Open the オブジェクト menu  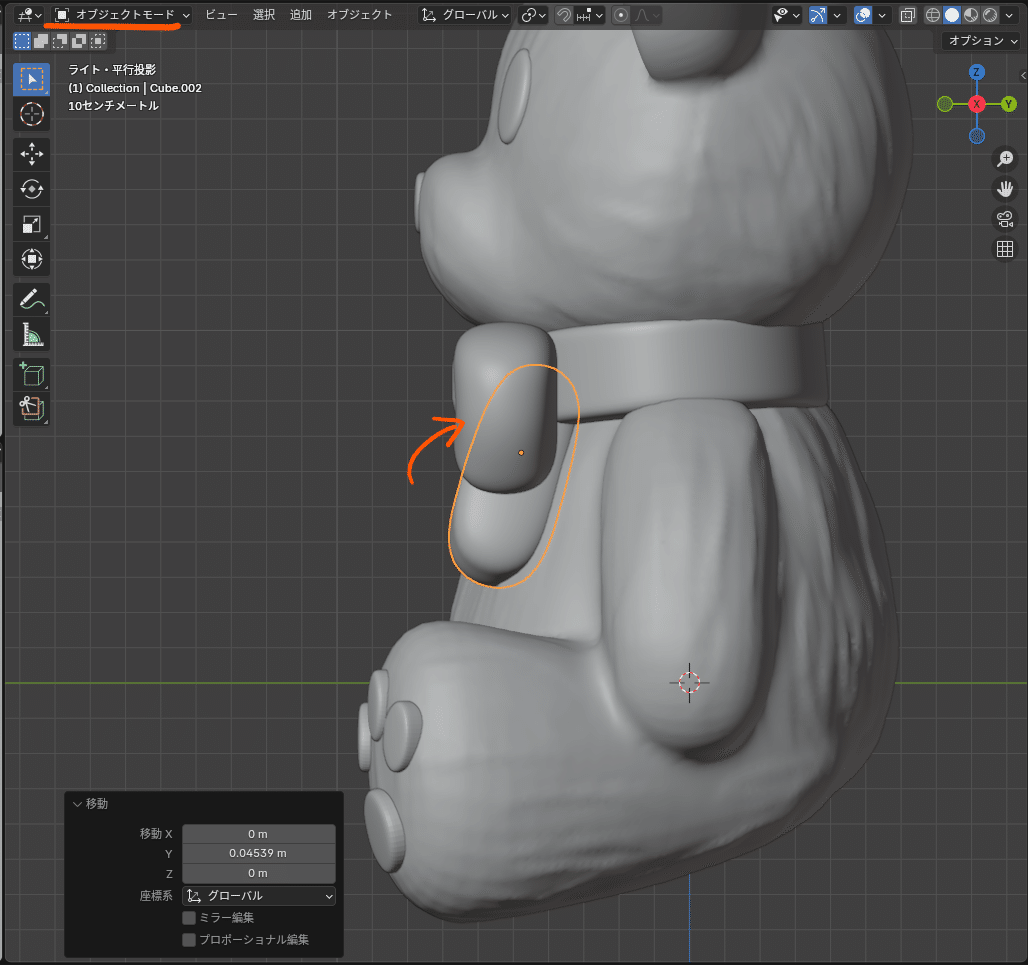(x=359, y=15)
